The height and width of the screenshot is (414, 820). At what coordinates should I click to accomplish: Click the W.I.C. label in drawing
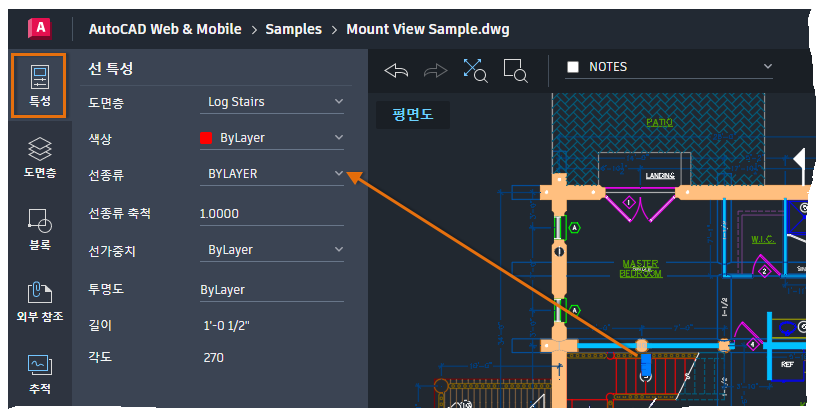[x=763, y=239]
